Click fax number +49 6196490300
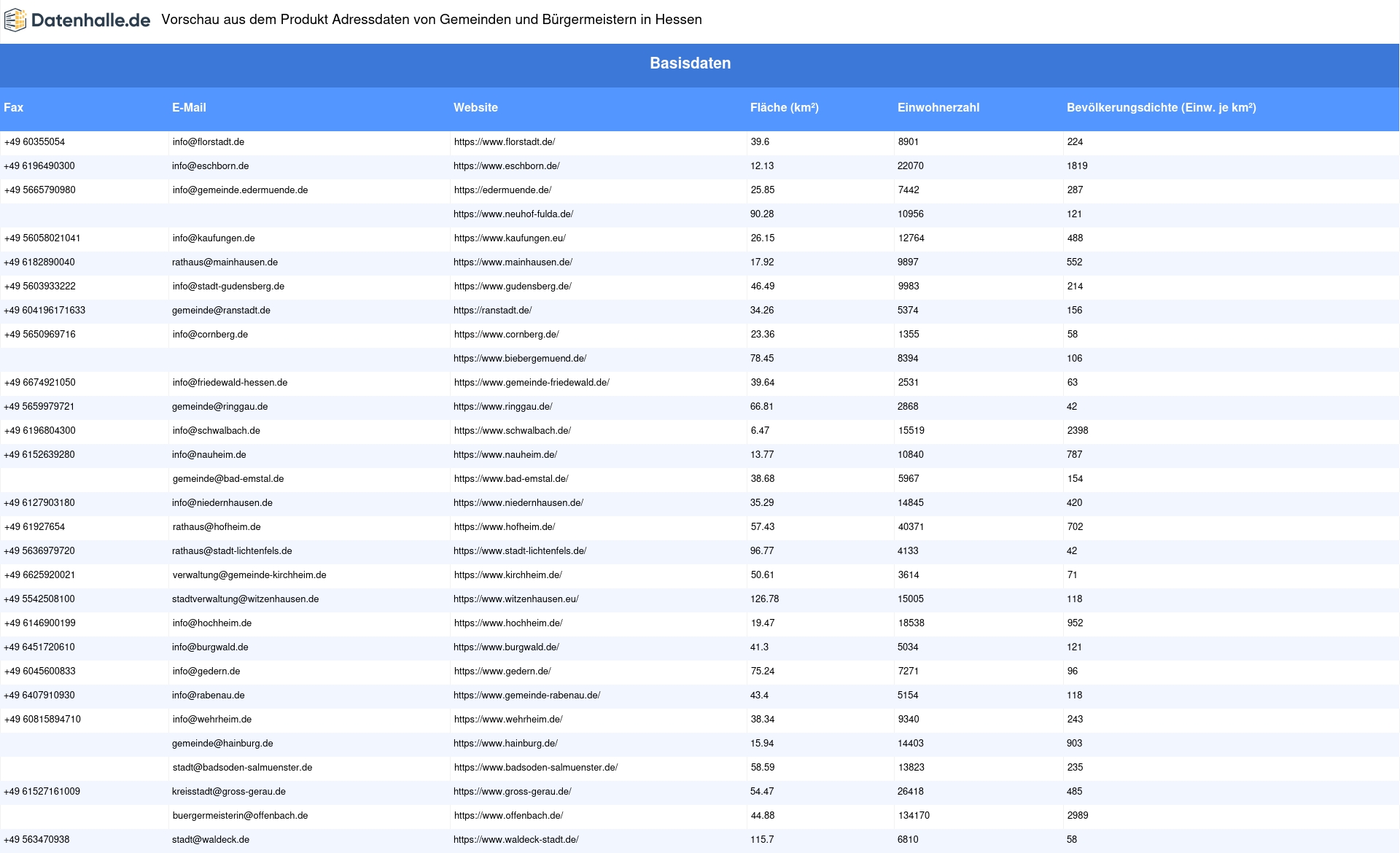Viewport: 1400px width, 853px height. (39, 166)
